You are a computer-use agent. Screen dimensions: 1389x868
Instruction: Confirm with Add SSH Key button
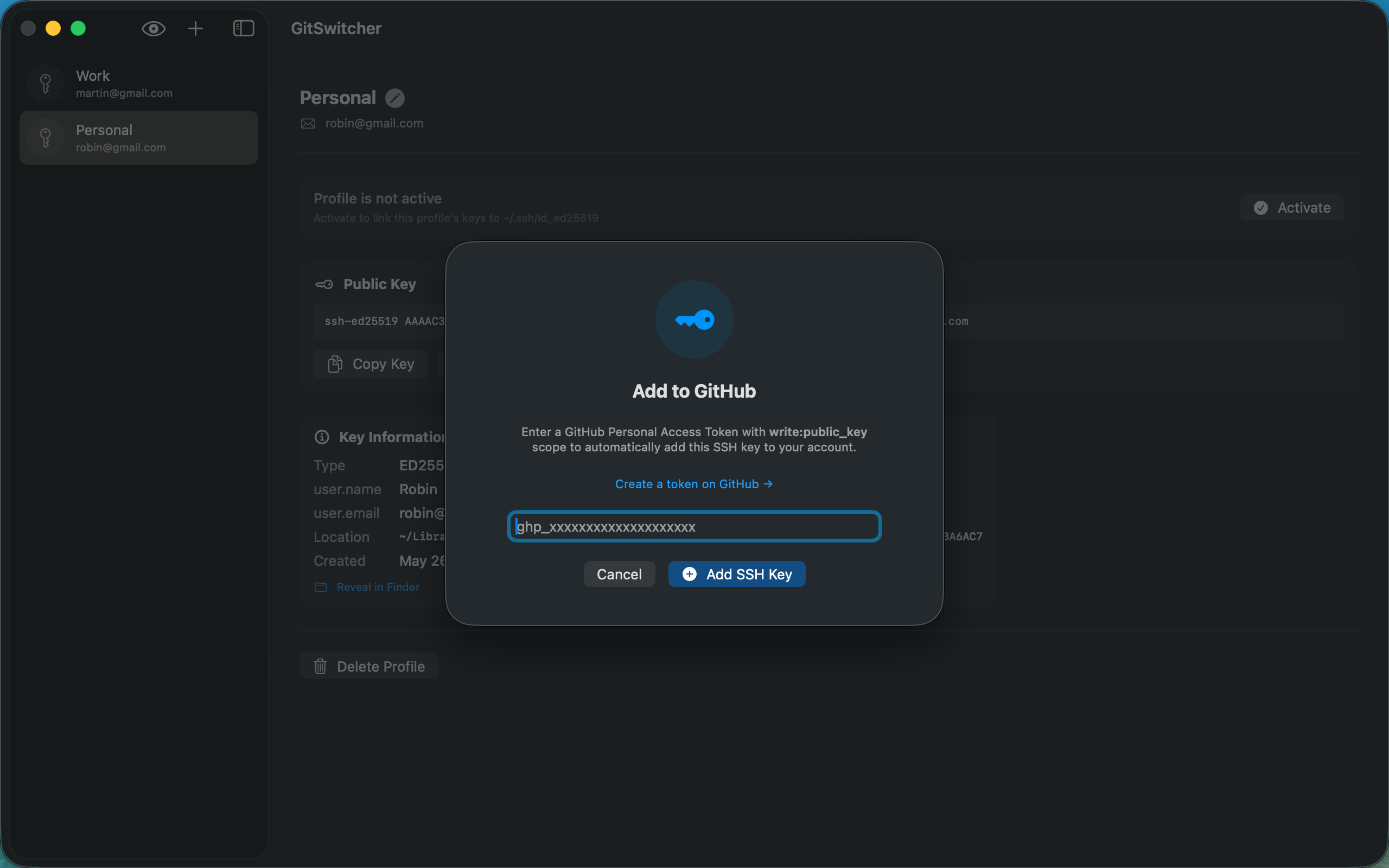point(737,574)
